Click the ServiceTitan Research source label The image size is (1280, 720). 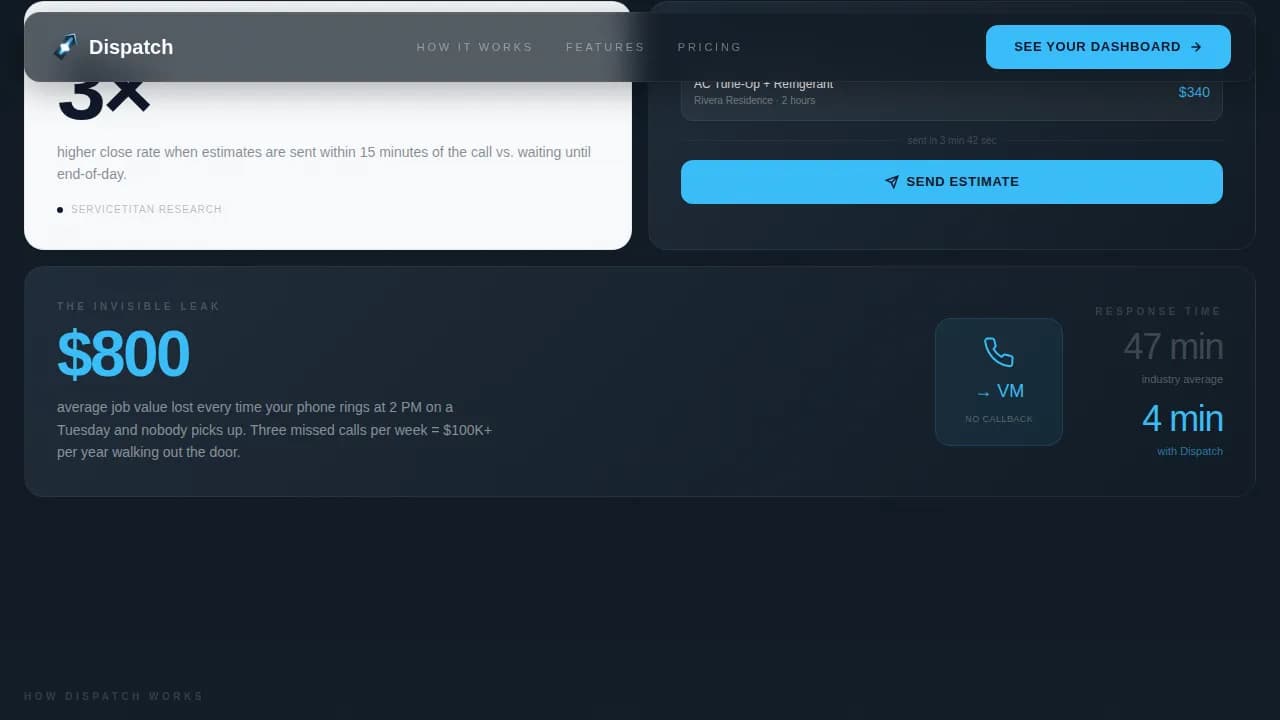[x=146, y=210]
